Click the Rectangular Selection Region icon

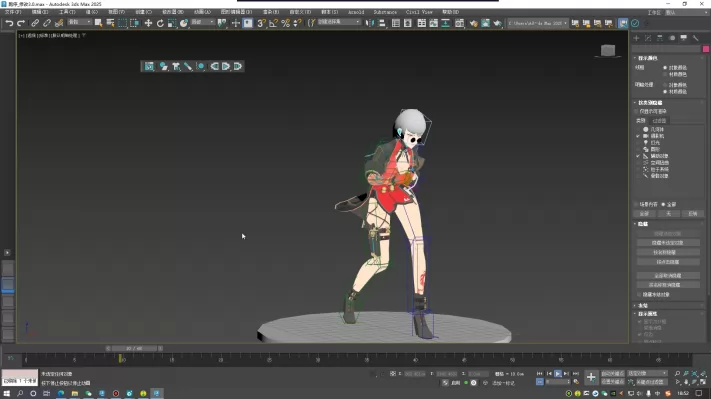coord(122,23)
